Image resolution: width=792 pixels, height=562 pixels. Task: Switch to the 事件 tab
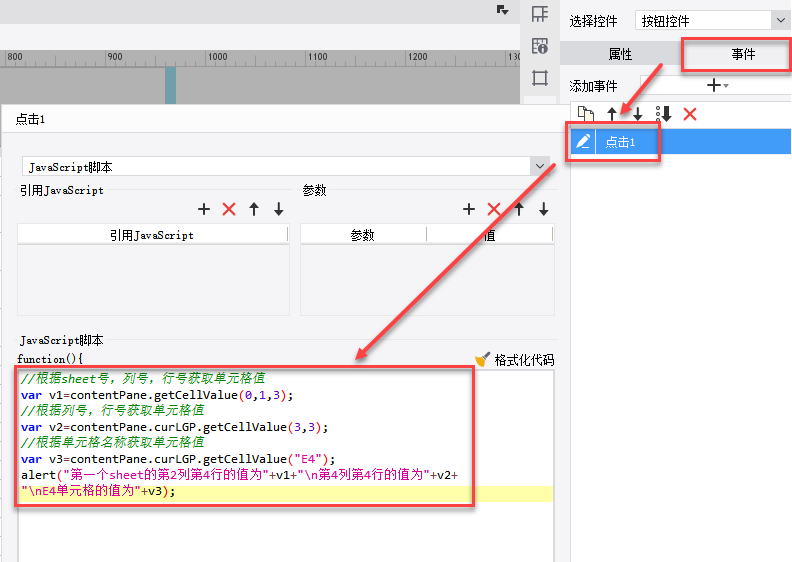point(743,54)
